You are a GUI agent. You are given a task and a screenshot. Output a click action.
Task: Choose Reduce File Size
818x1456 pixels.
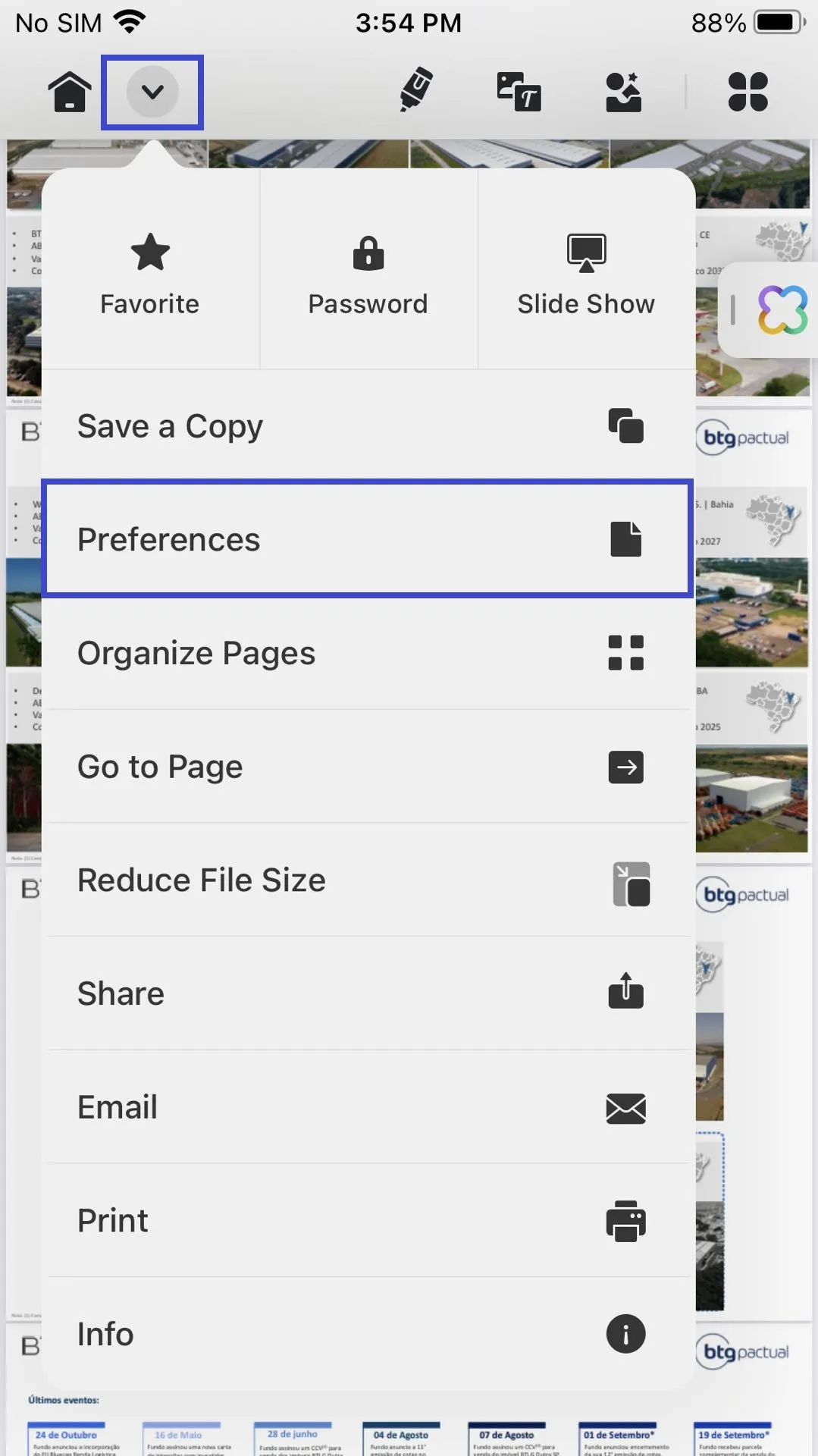(368, 880)
